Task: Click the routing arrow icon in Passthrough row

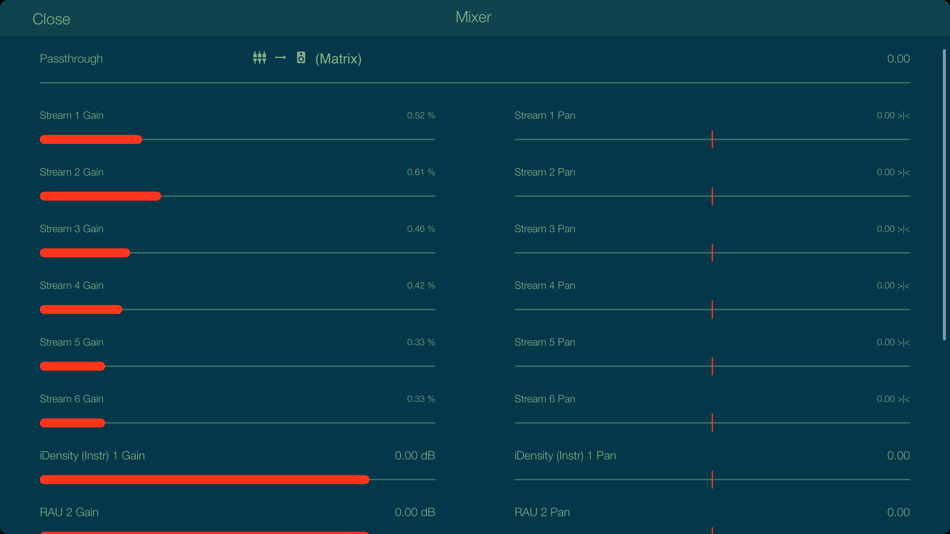Action: point(280,58)
